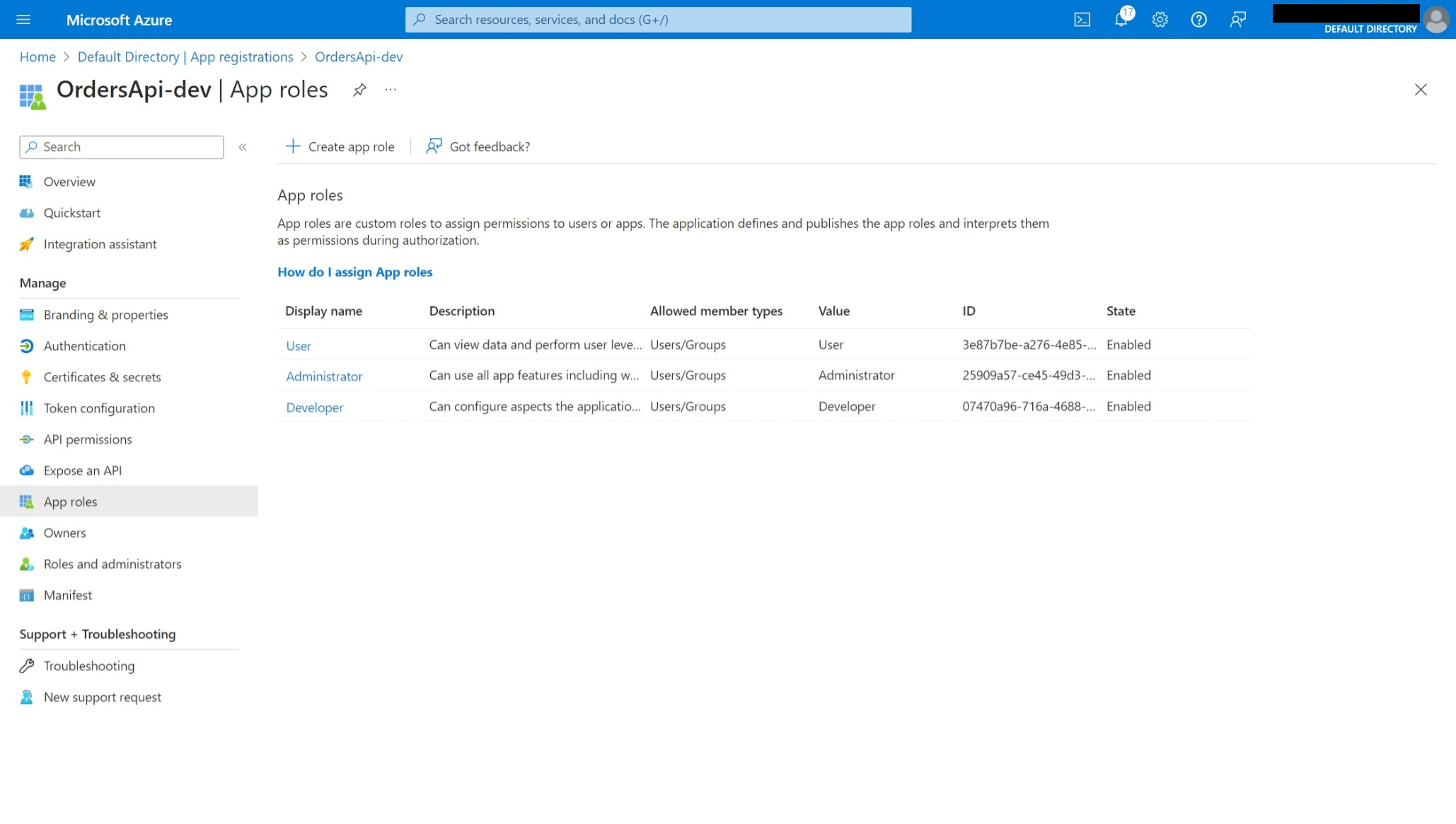Viewport: 1456px width, 824px height.
Task: Click the Token configuration bars icon
Action: [x=26, y=408]
